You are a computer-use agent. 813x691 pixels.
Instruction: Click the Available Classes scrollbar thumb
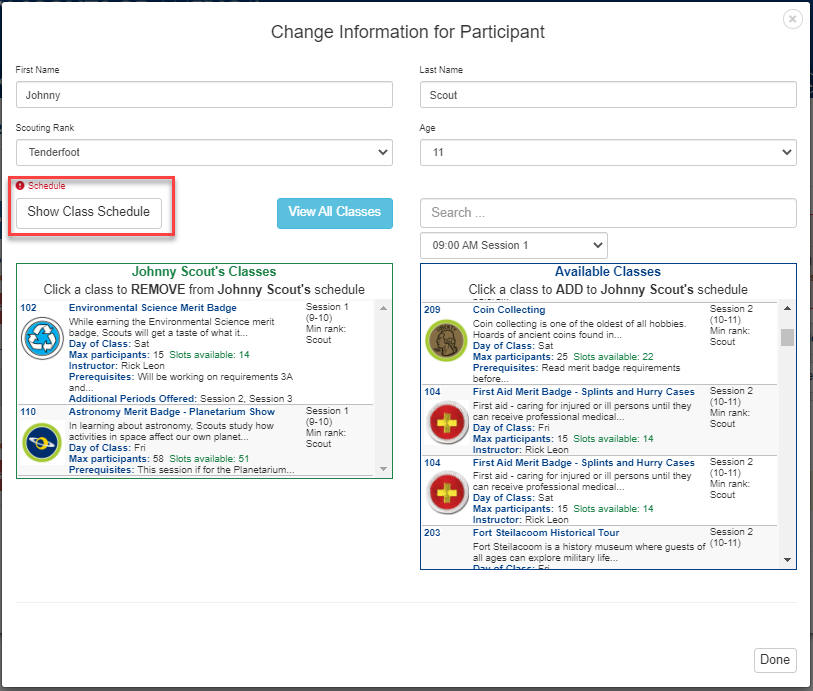click(x=787, y=337)
